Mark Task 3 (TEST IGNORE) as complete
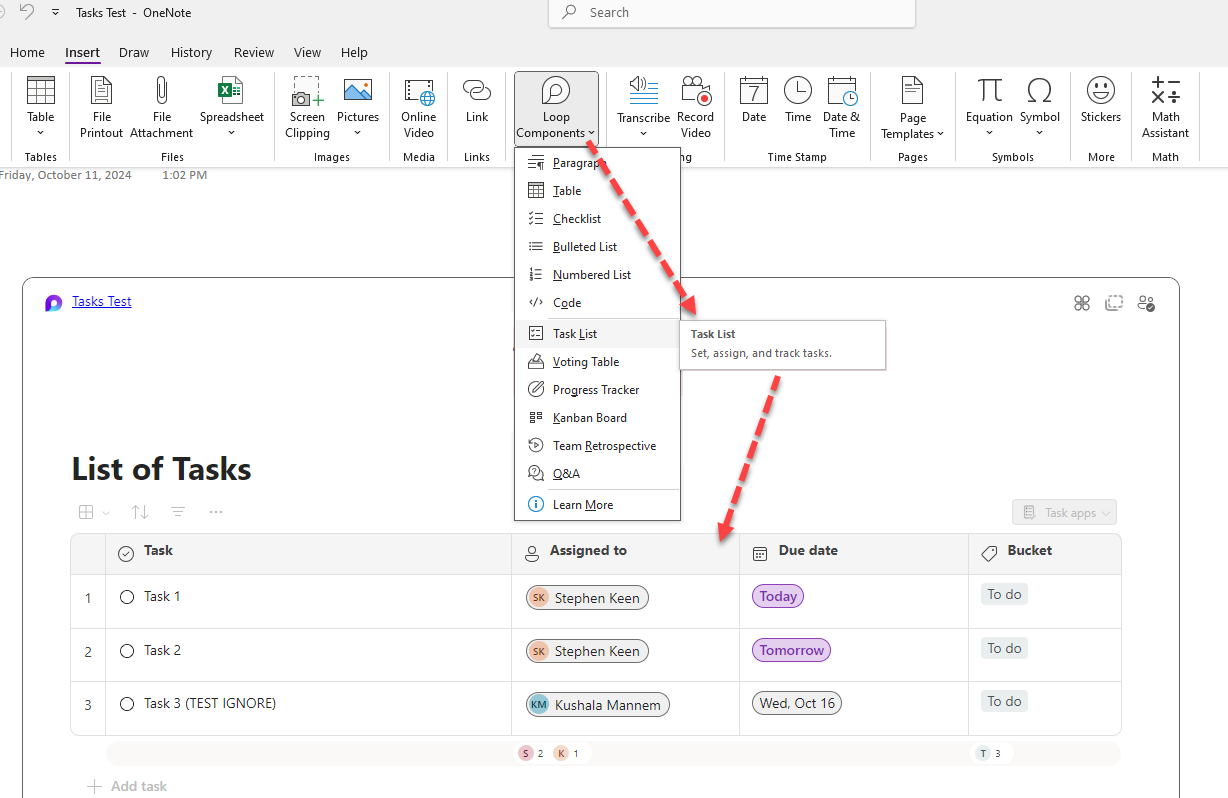The height and width of the screenshot is (798, 1228). click(127, 704)
